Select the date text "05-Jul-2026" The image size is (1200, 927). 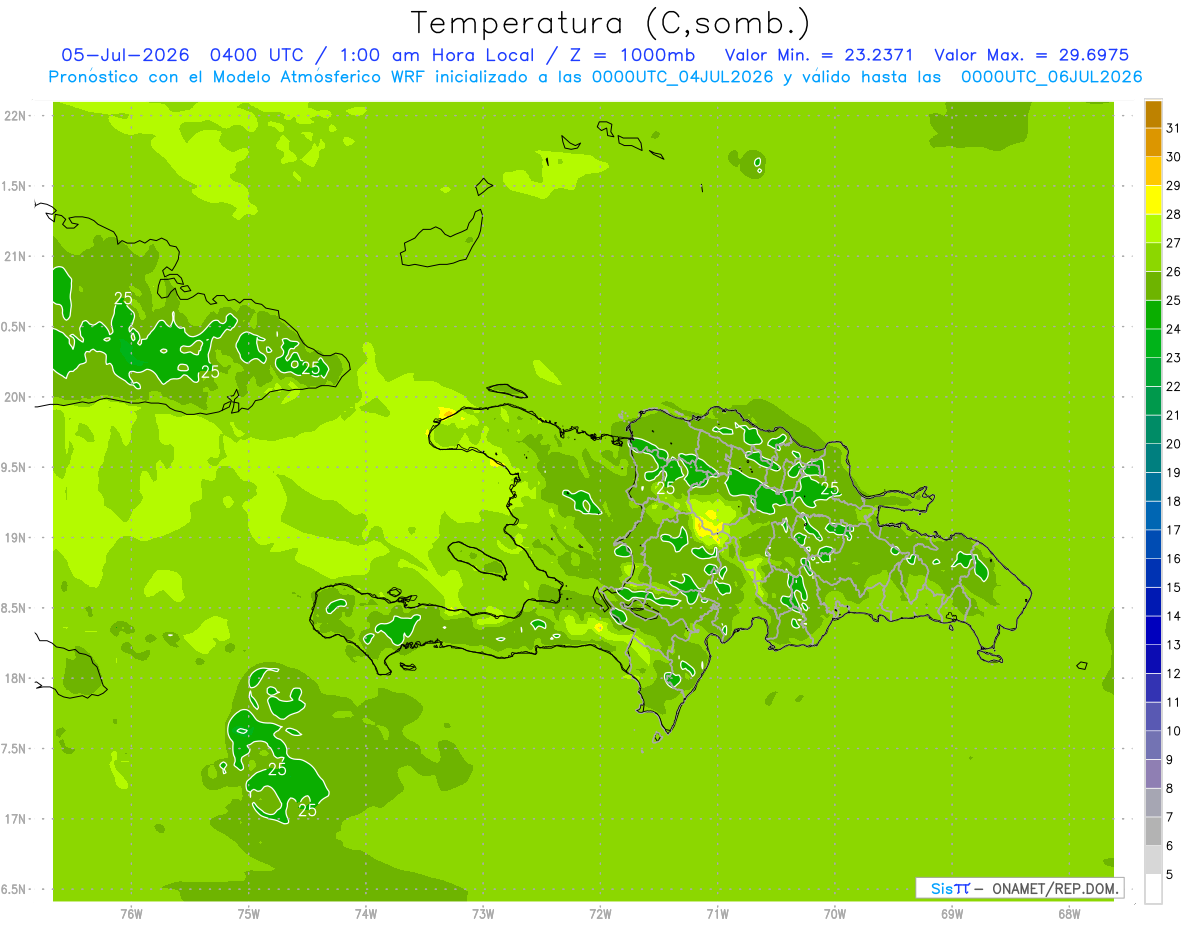[x=126, y=55]
